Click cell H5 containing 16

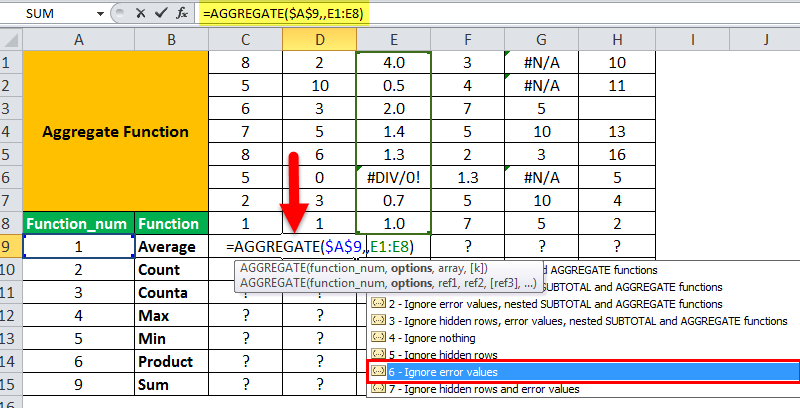[x=617, y=155]
